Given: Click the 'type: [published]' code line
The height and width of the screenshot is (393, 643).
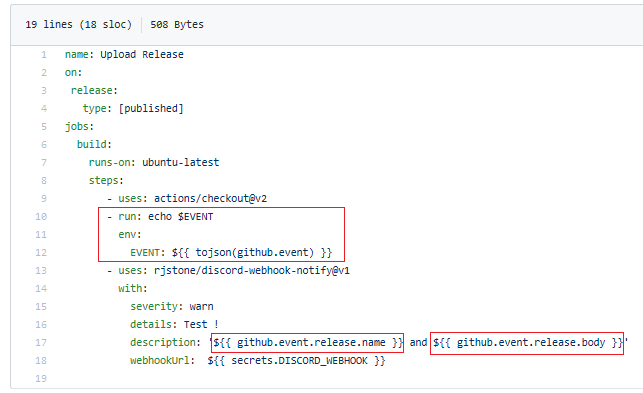Looking at the screenshot, I should 133,109.
